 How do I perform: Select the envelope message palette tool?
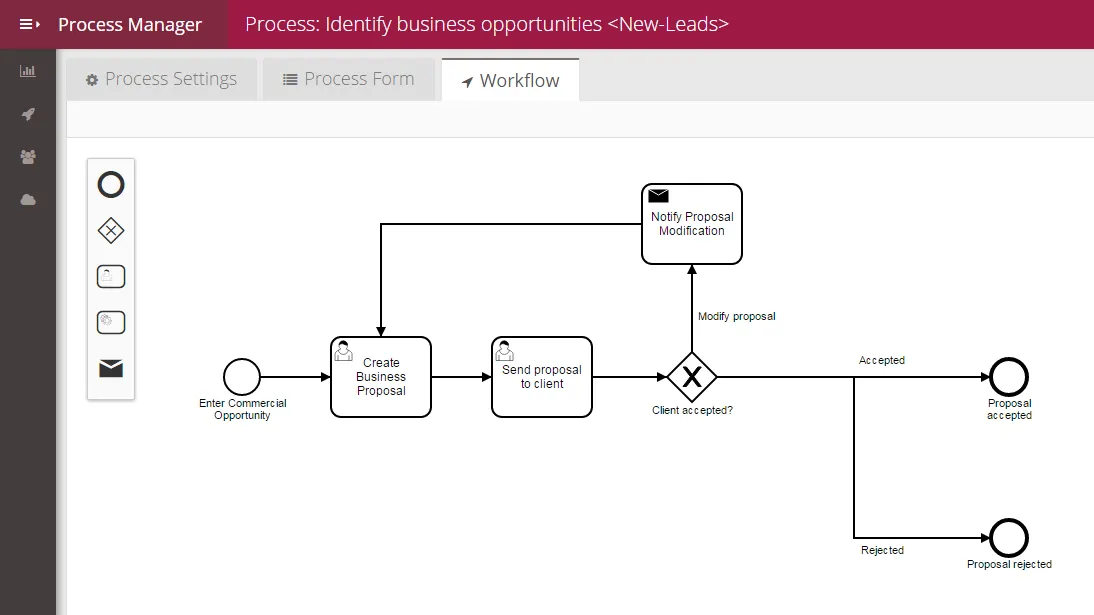click(x=111, y=369)
